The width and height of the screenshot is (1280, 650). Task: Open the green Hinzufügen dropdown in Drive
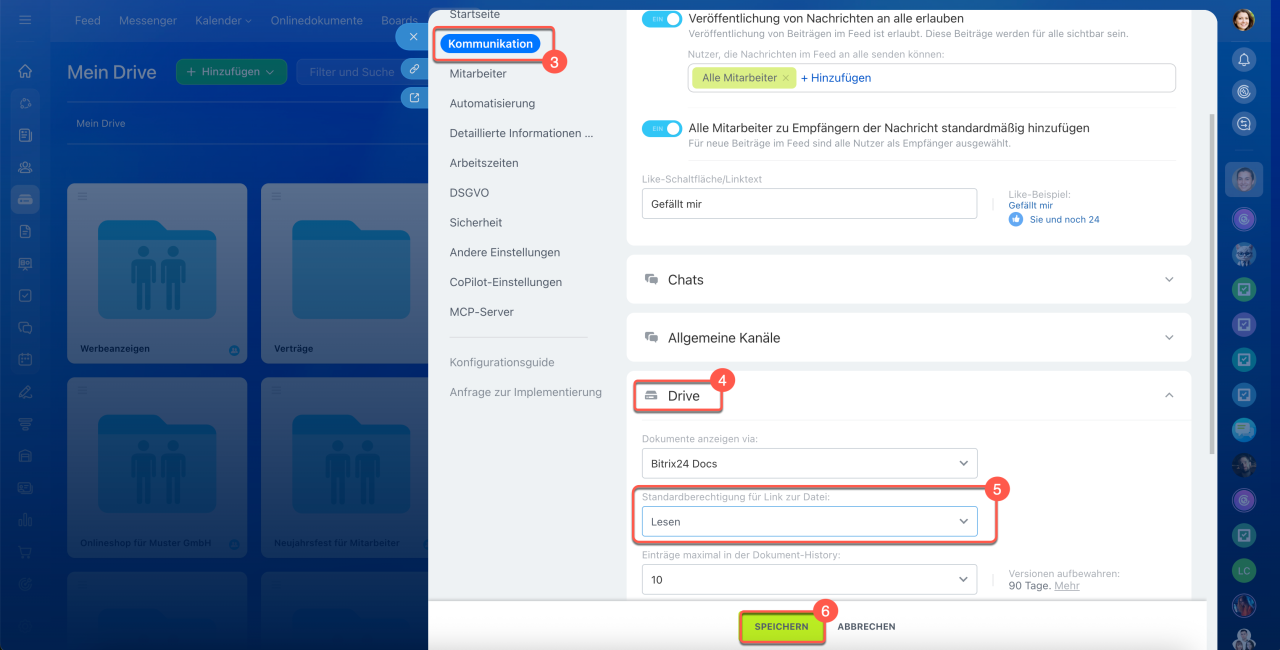(x=231, y=72)
